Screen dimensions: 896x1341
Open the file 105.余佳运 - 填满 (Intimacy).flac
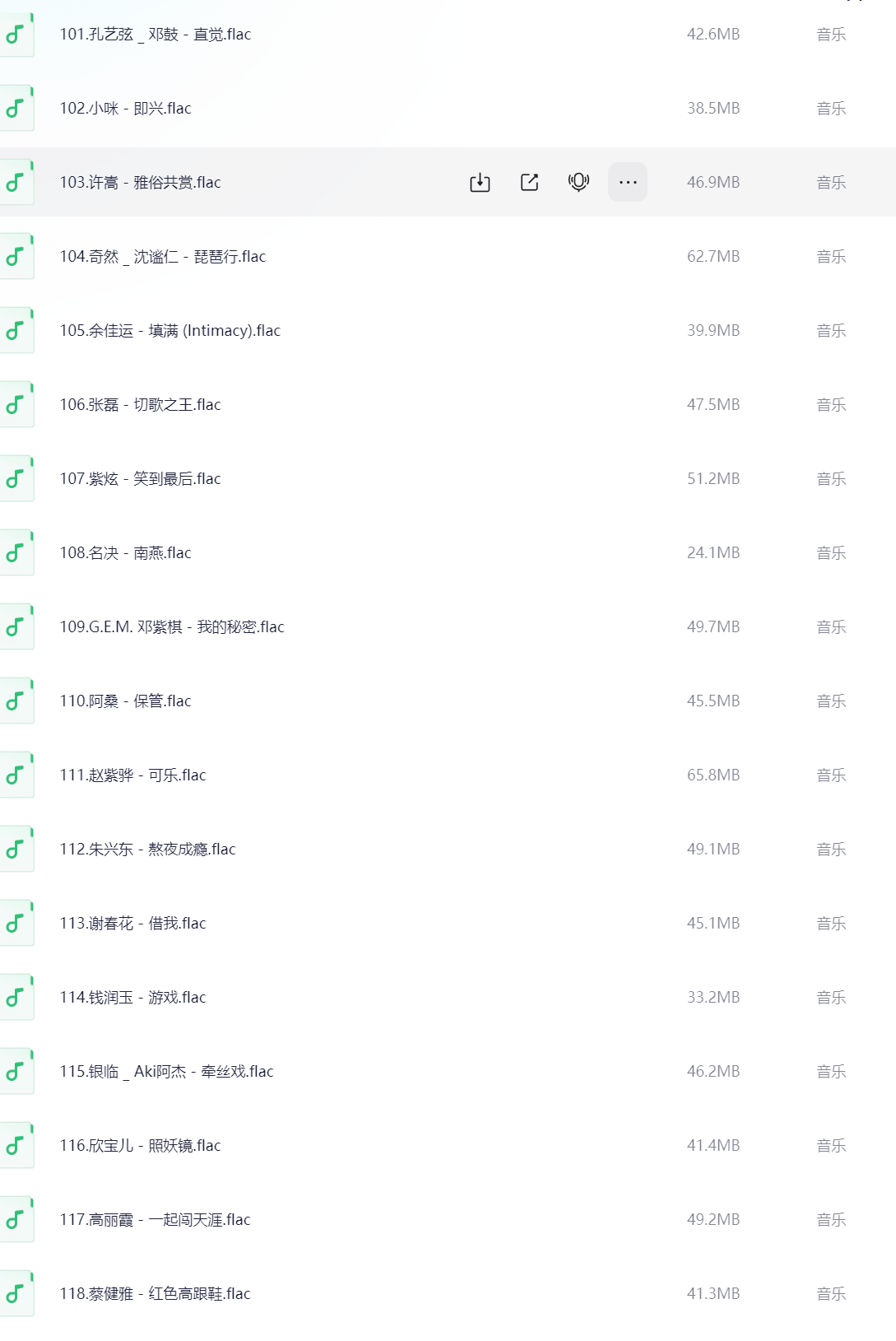pyautogui.click(x=170, y=331)
